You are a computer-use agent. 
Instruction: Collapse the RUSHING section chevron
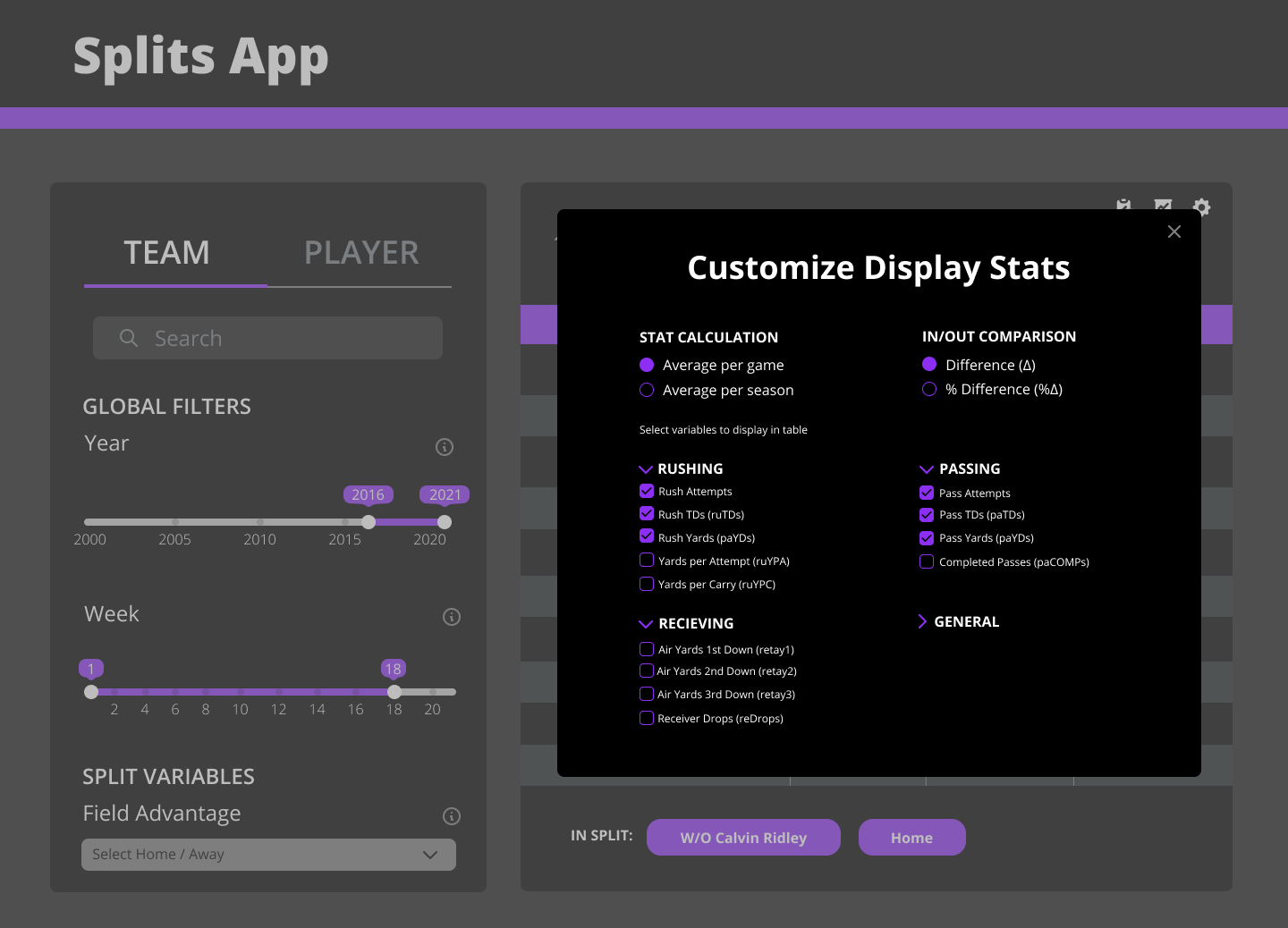(645, 469)
